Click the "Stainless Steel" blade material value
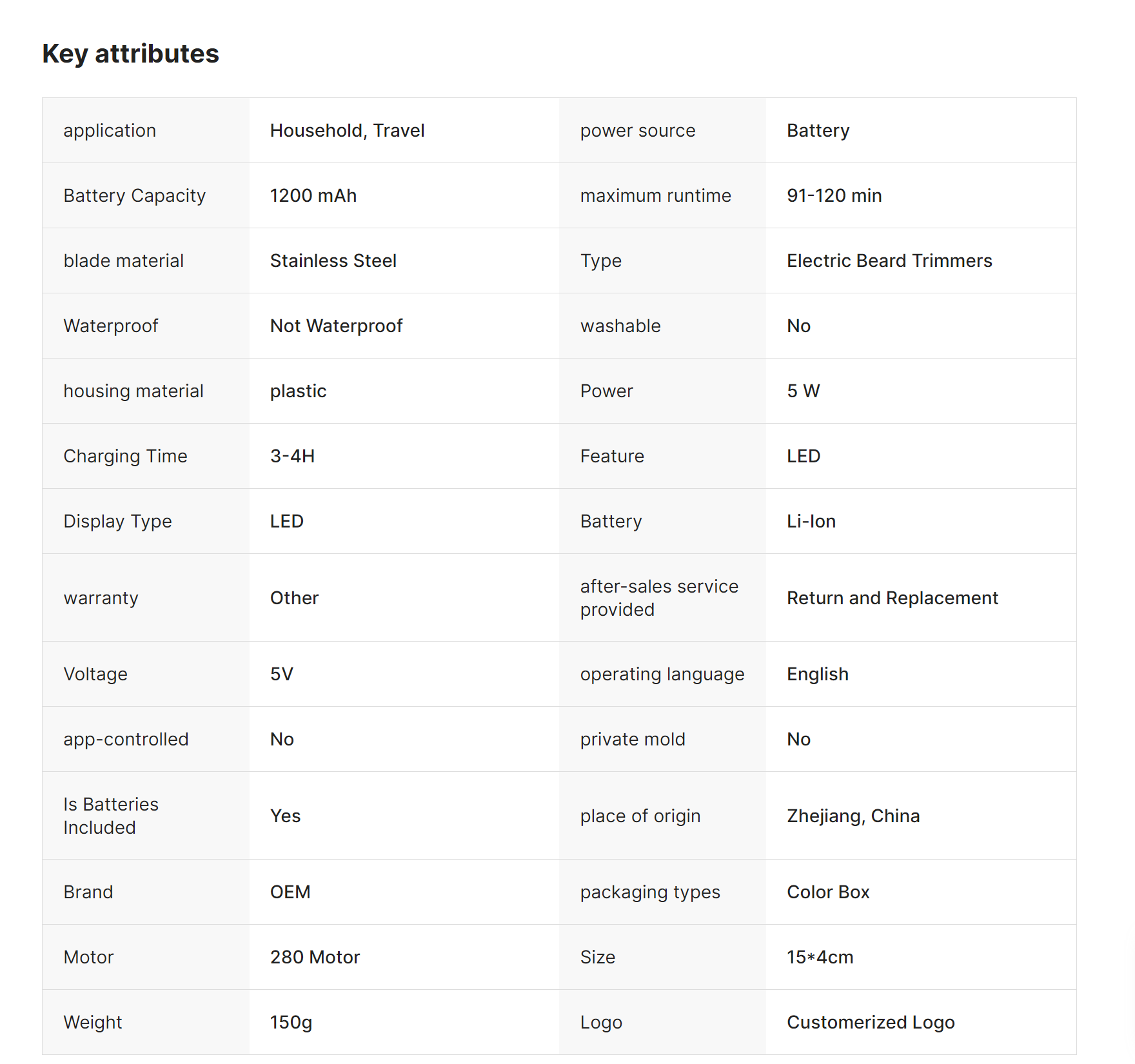This screenshot has height=1064, width=1135. [333, 261]
